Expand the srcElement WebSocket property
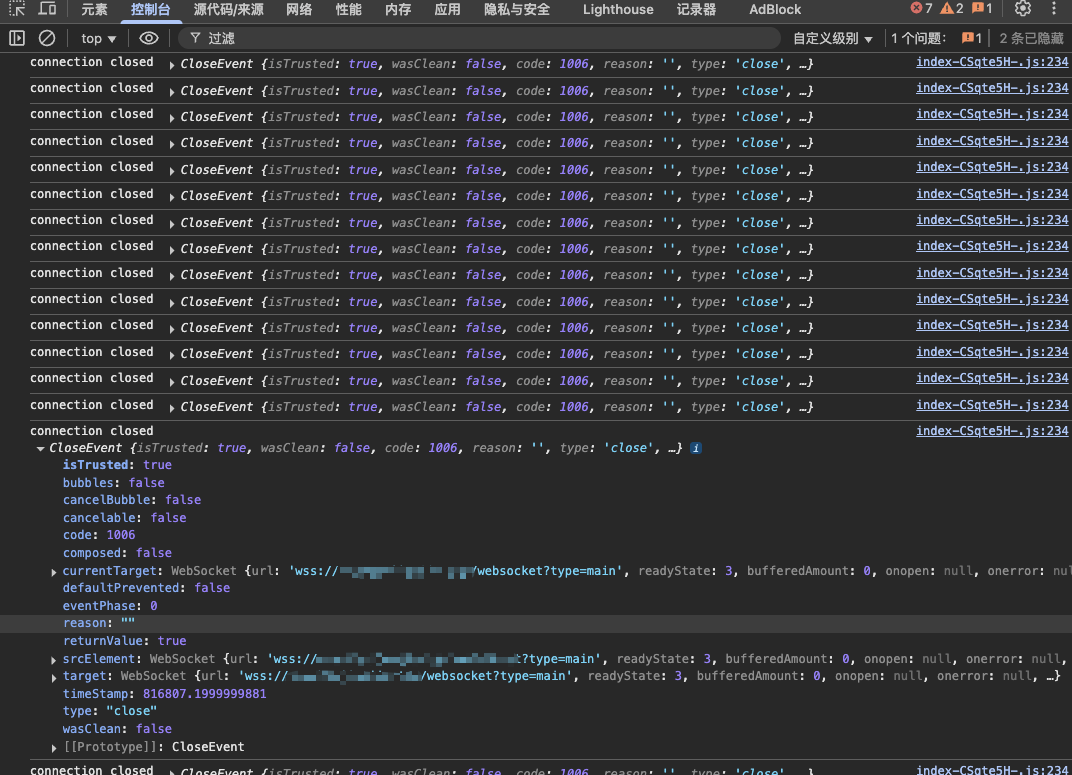The height and width of the screenshot is (775, 1072). coord(54,660)
